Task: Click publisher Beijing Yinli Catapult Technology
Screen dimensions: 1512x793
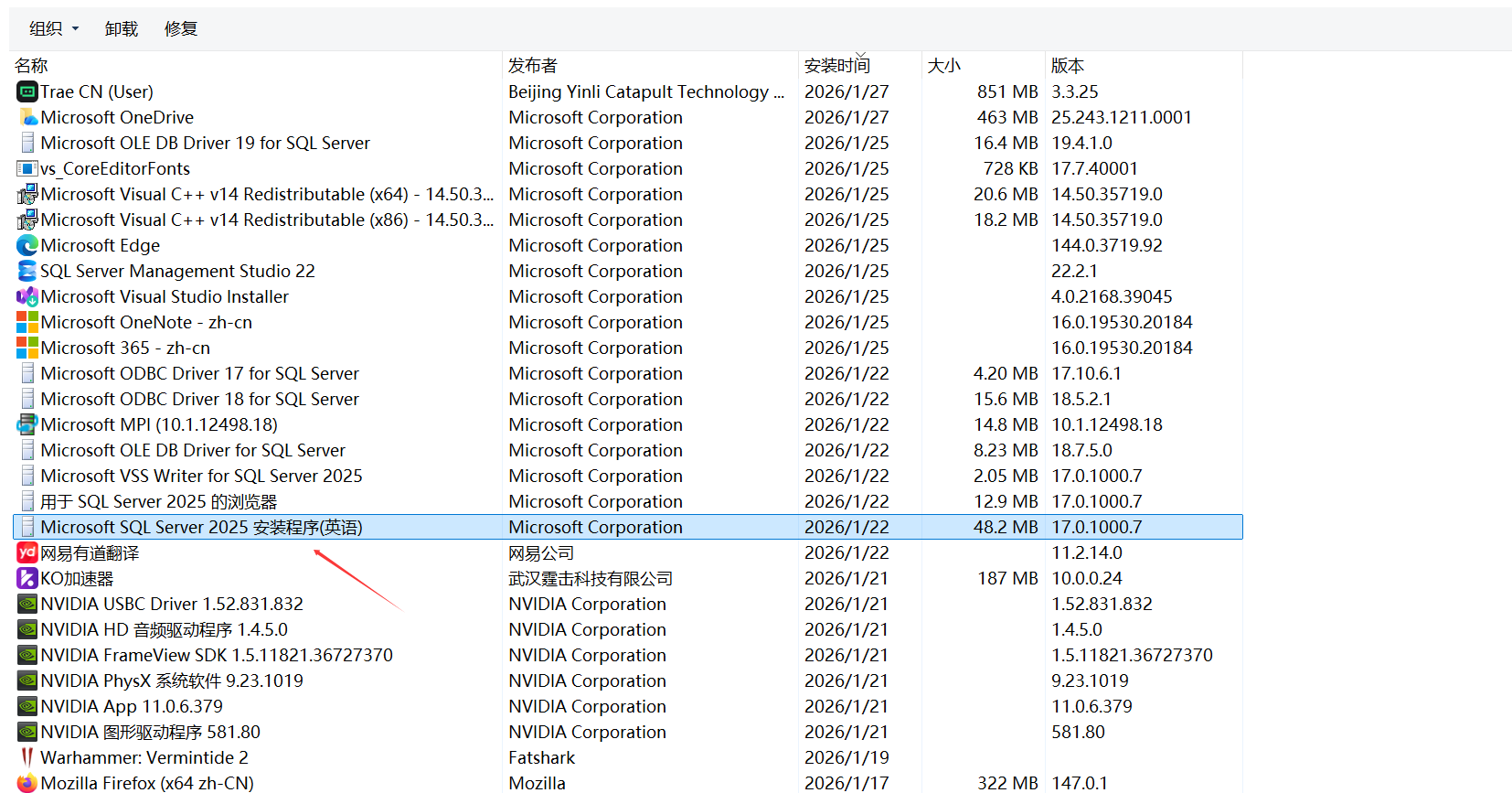Action: pyautogui.click(x=646, y=91)
